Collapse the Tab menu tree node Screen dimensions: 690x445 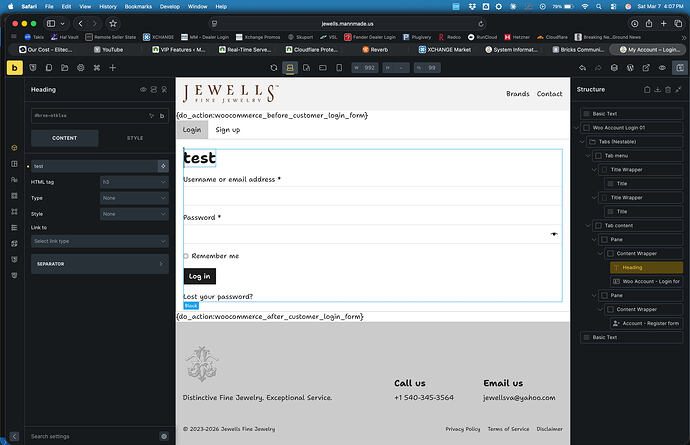588,156
